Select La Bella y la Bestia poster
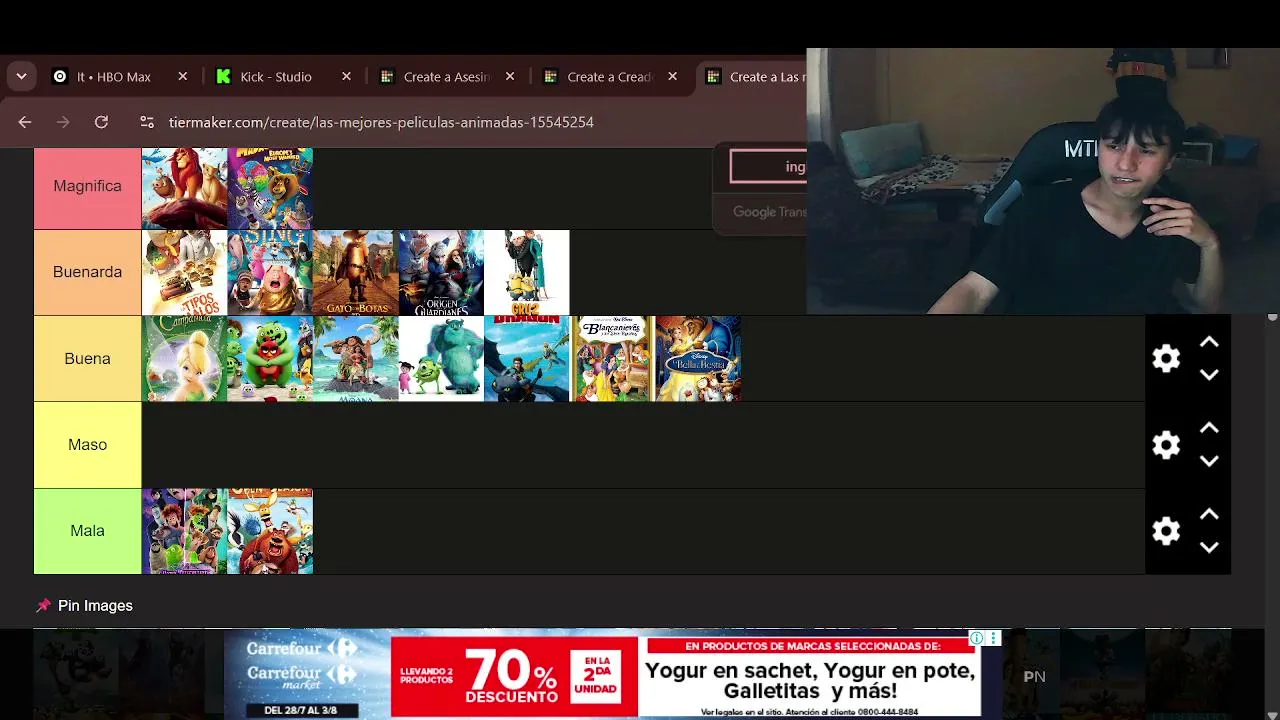This screenshot has width=1280, height=720. click(x=698, y=359)
